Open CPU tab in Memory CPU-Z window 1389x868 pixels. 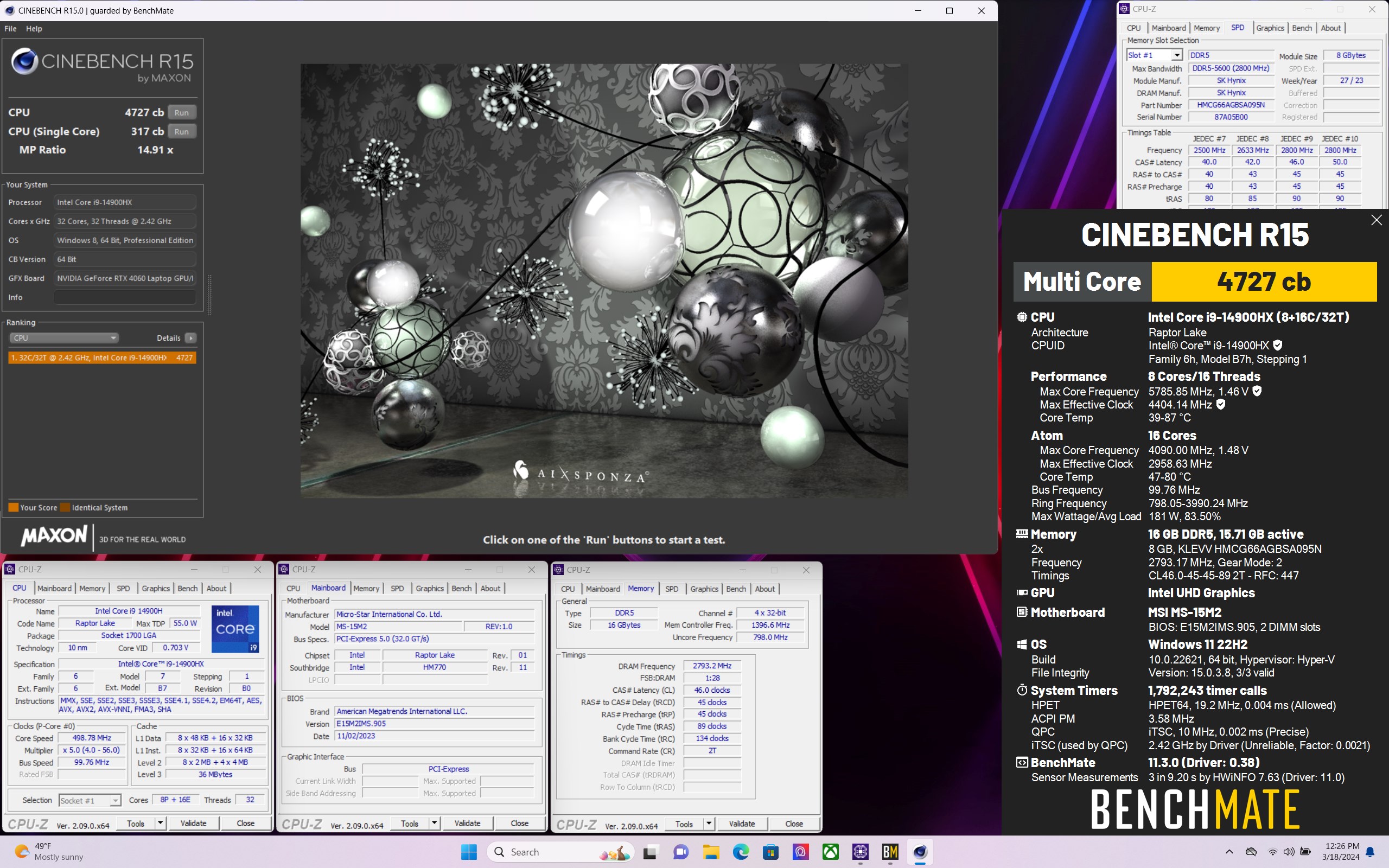point(568,589)
